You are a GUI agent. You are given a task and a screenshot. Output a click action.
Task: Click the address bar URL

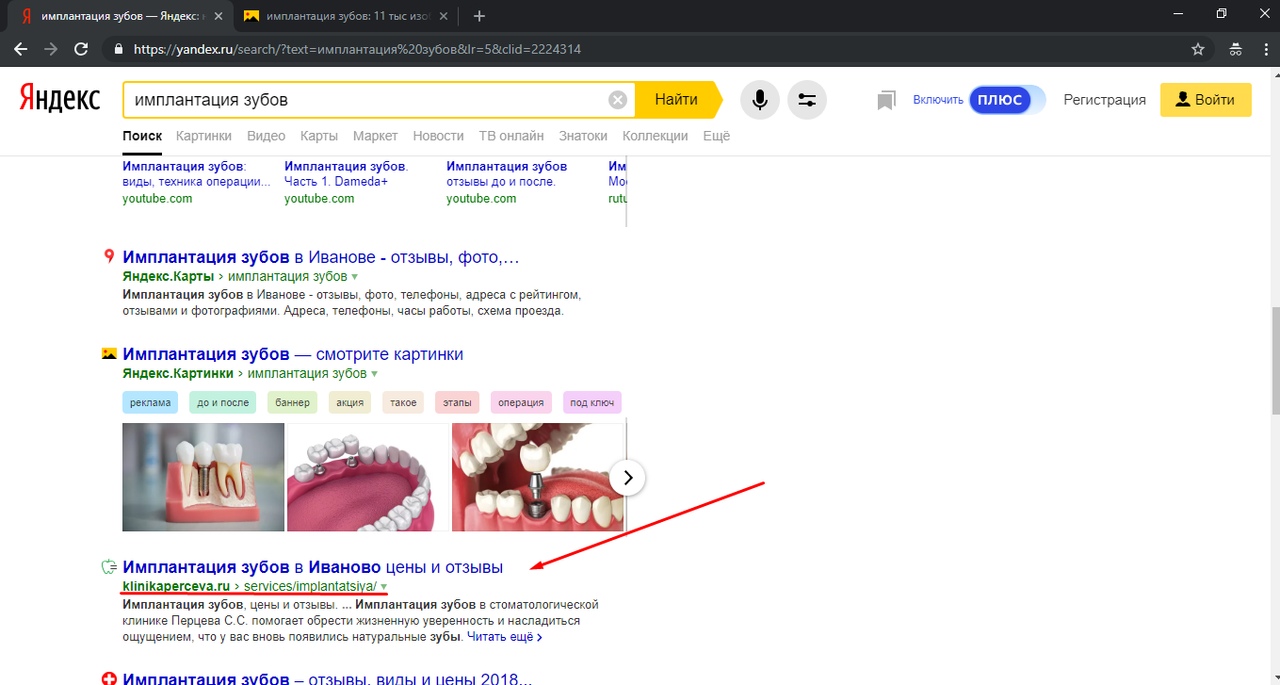click(357, 49)
